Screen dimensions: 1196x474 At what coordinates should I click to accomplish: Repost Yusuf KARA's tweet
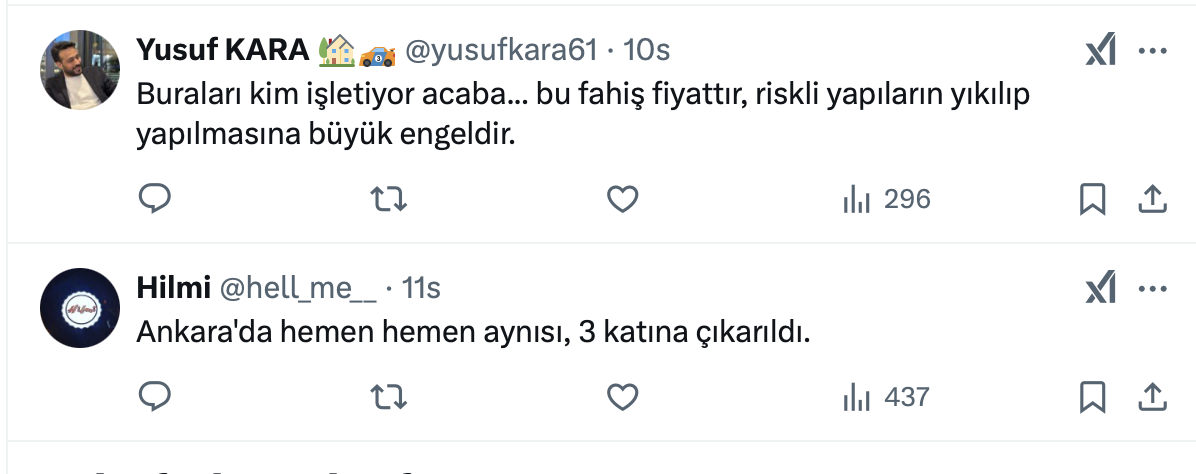388,199
